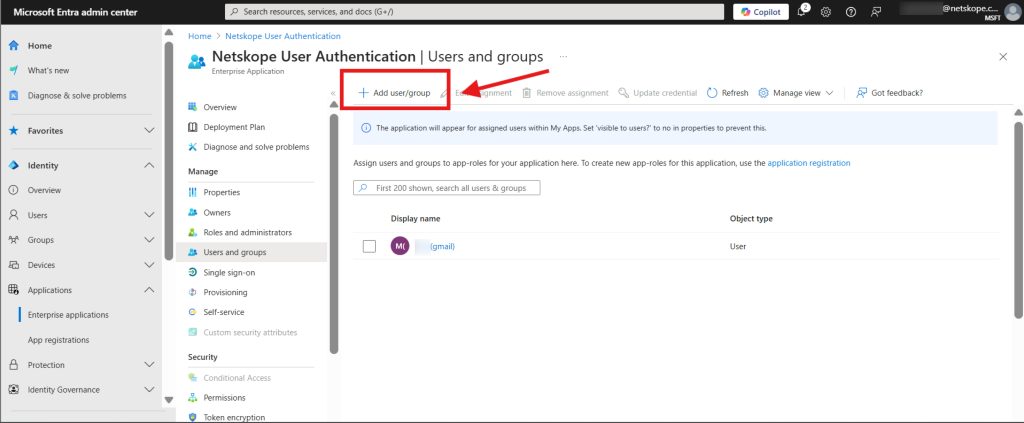Collapse the Identity section chevron
Viewport: 1024px width, 423px height.
point(149,166)
